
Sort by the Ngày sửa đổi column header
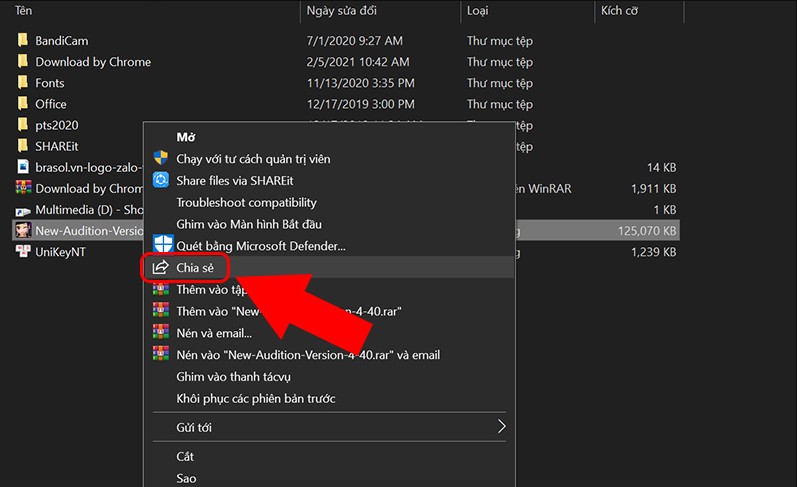pos(342,10)
